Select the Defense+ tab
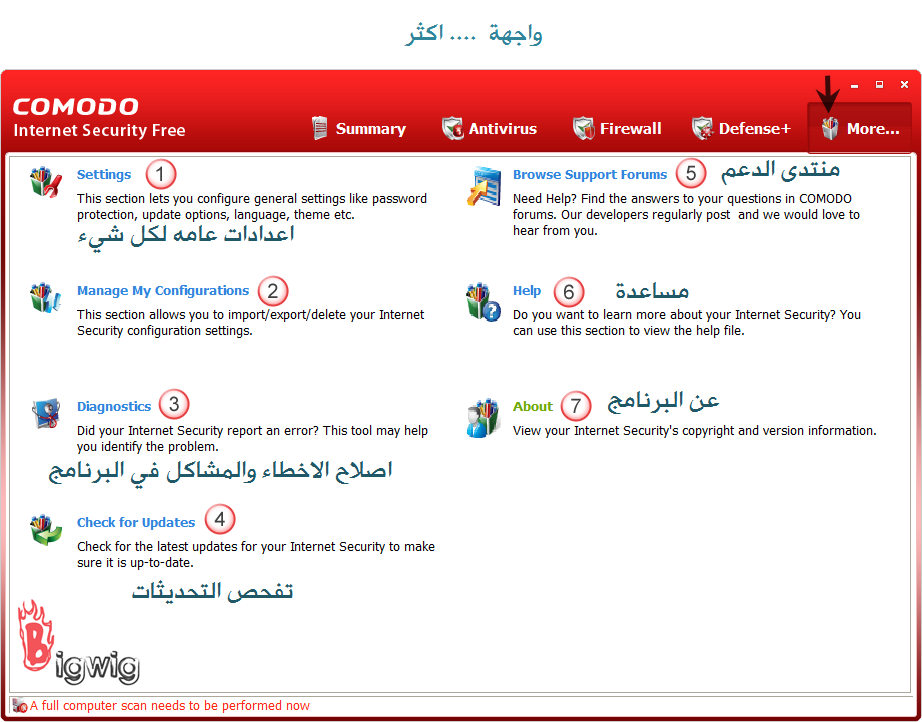This screenshot has height=722, width=922. (x=741, y=128)
